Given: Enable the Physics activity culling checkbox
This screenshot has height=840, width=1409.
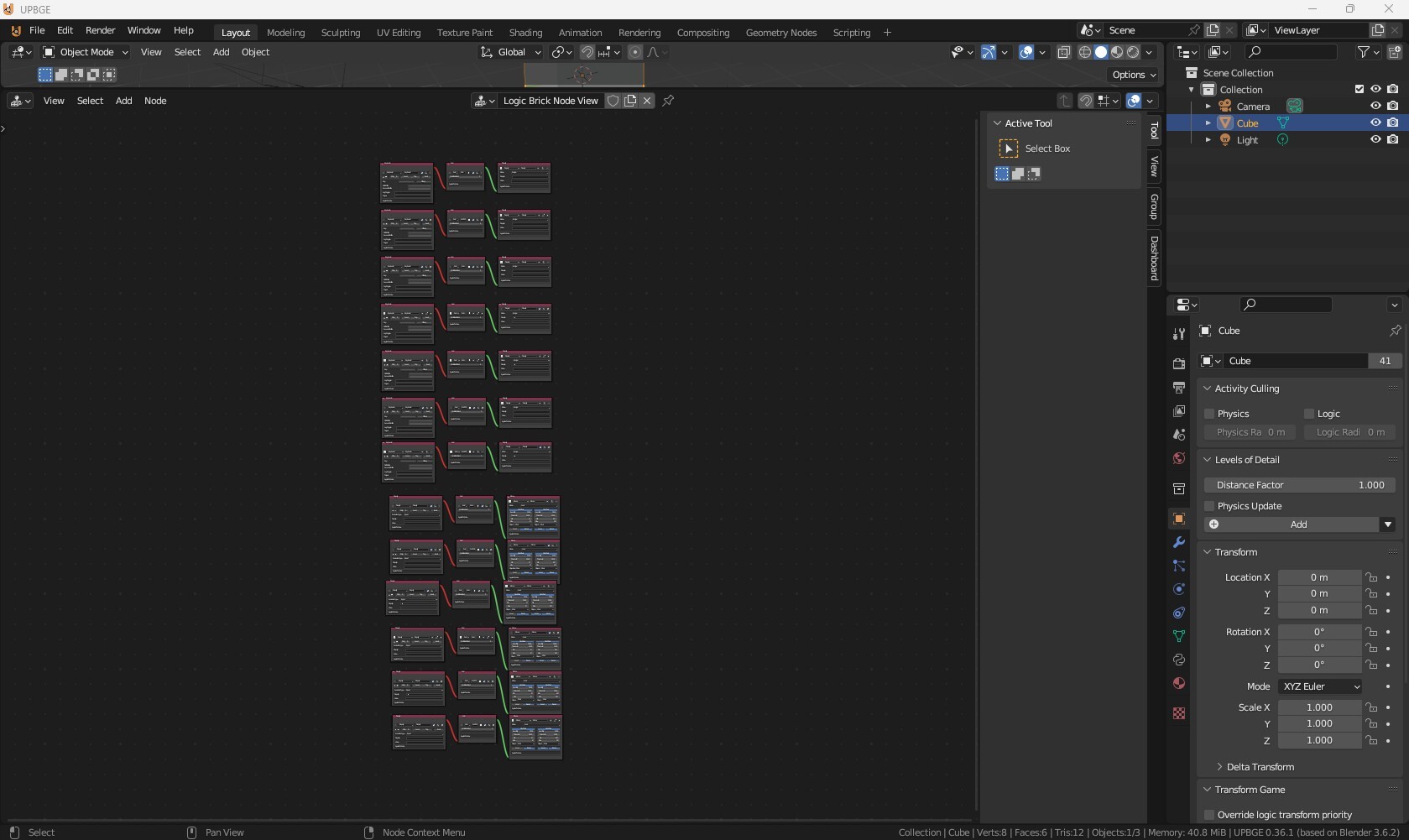Looking at the screenshot, I should click(1209, 414).
